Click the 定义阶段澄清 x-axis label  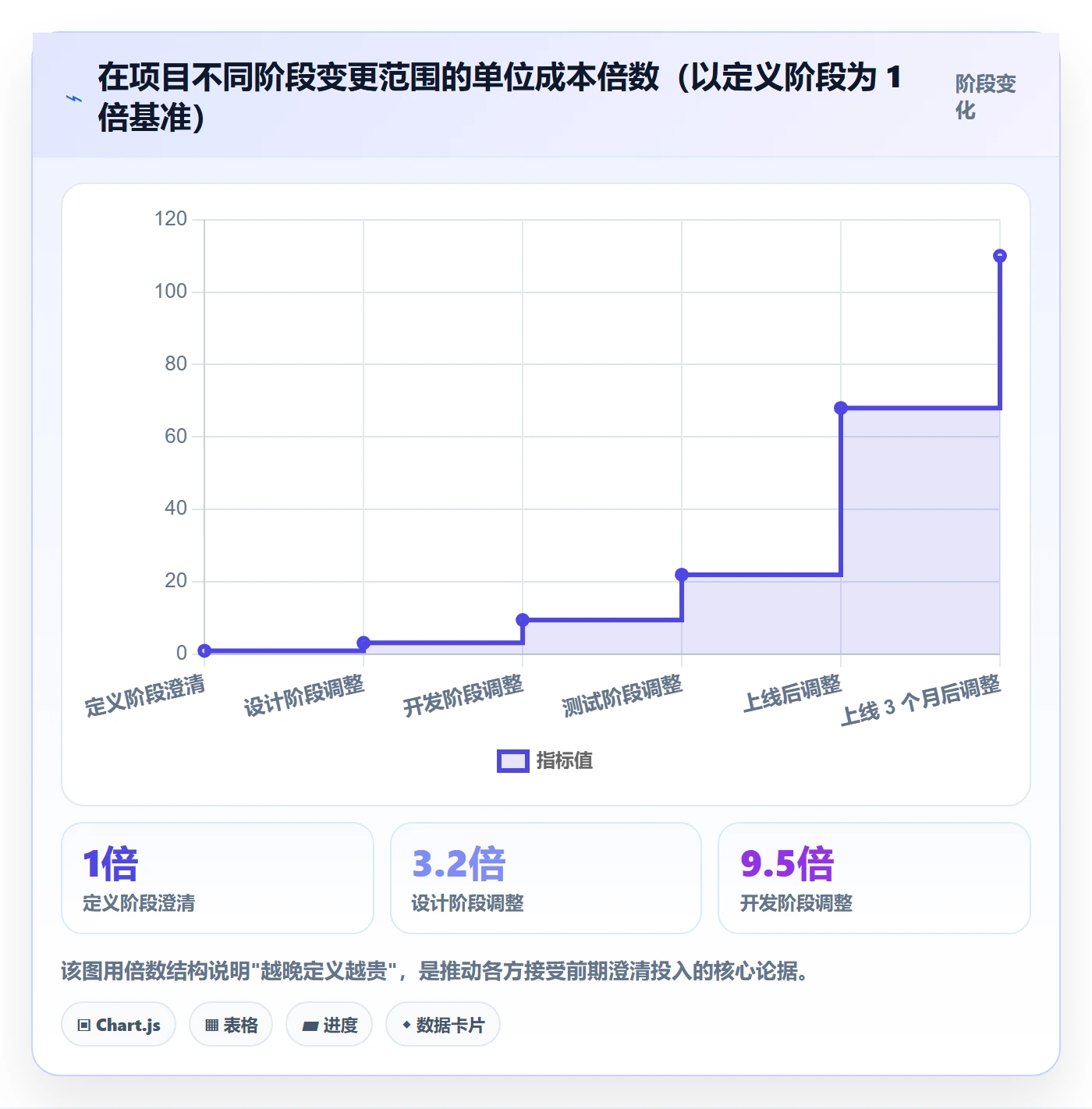pyautogui.click(x=145, y=696)
